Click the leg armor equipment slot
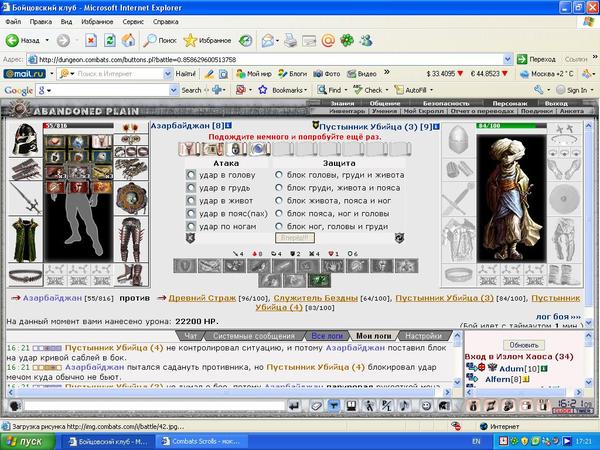 [131, 240]
